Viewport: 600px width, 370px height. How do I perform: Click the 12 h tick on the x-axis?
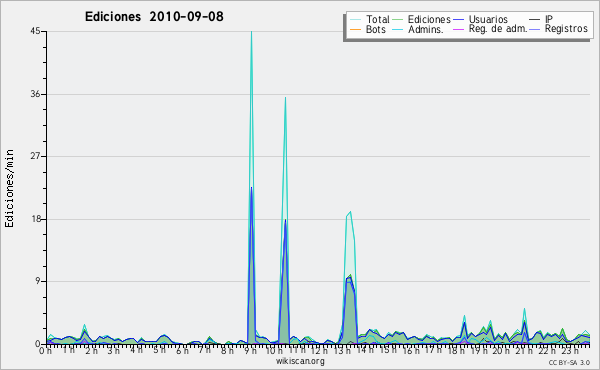pyautogui.click(x=318, y=350)
